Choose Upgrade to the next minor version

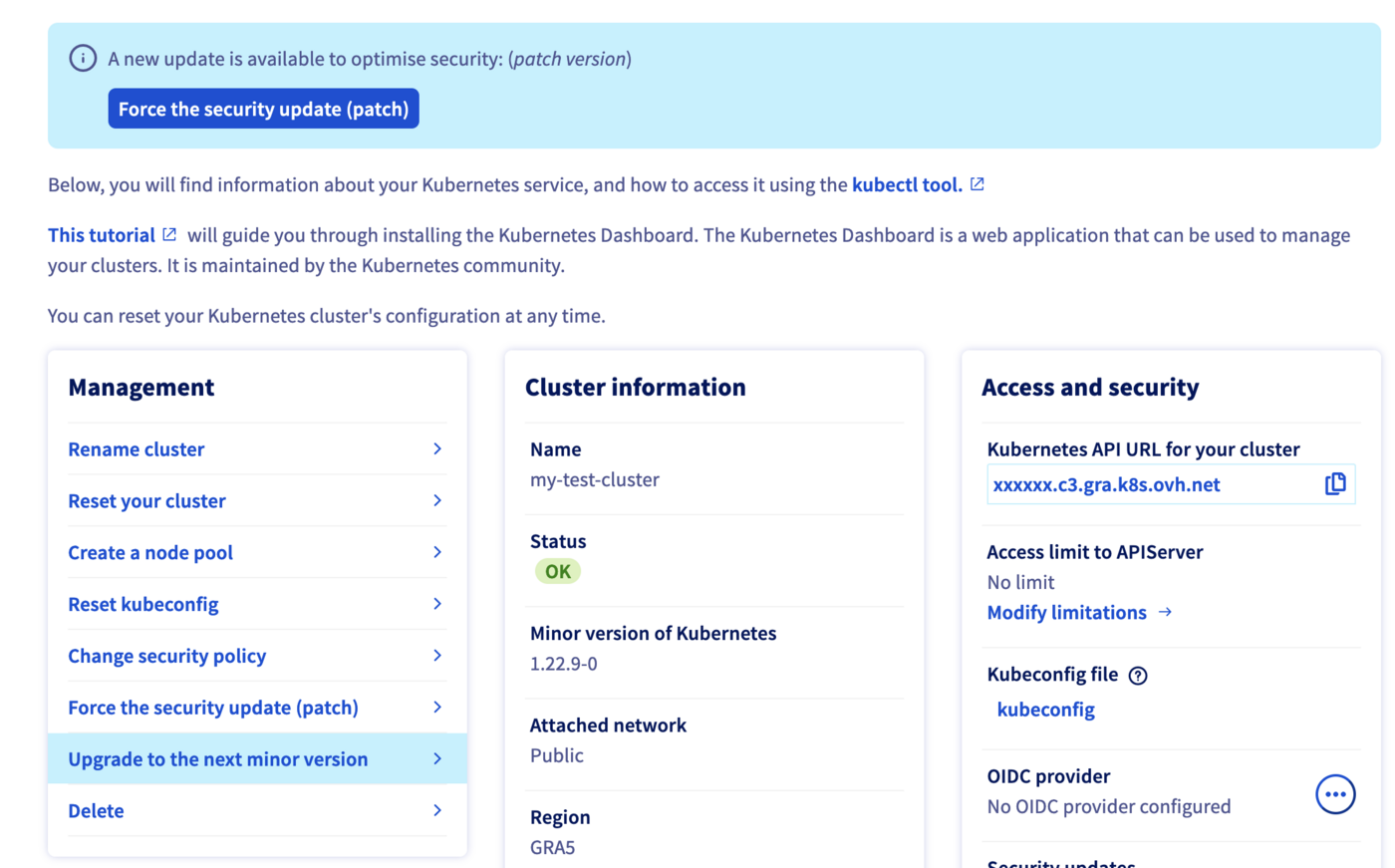pyautogui.click(x=217, y=759)
